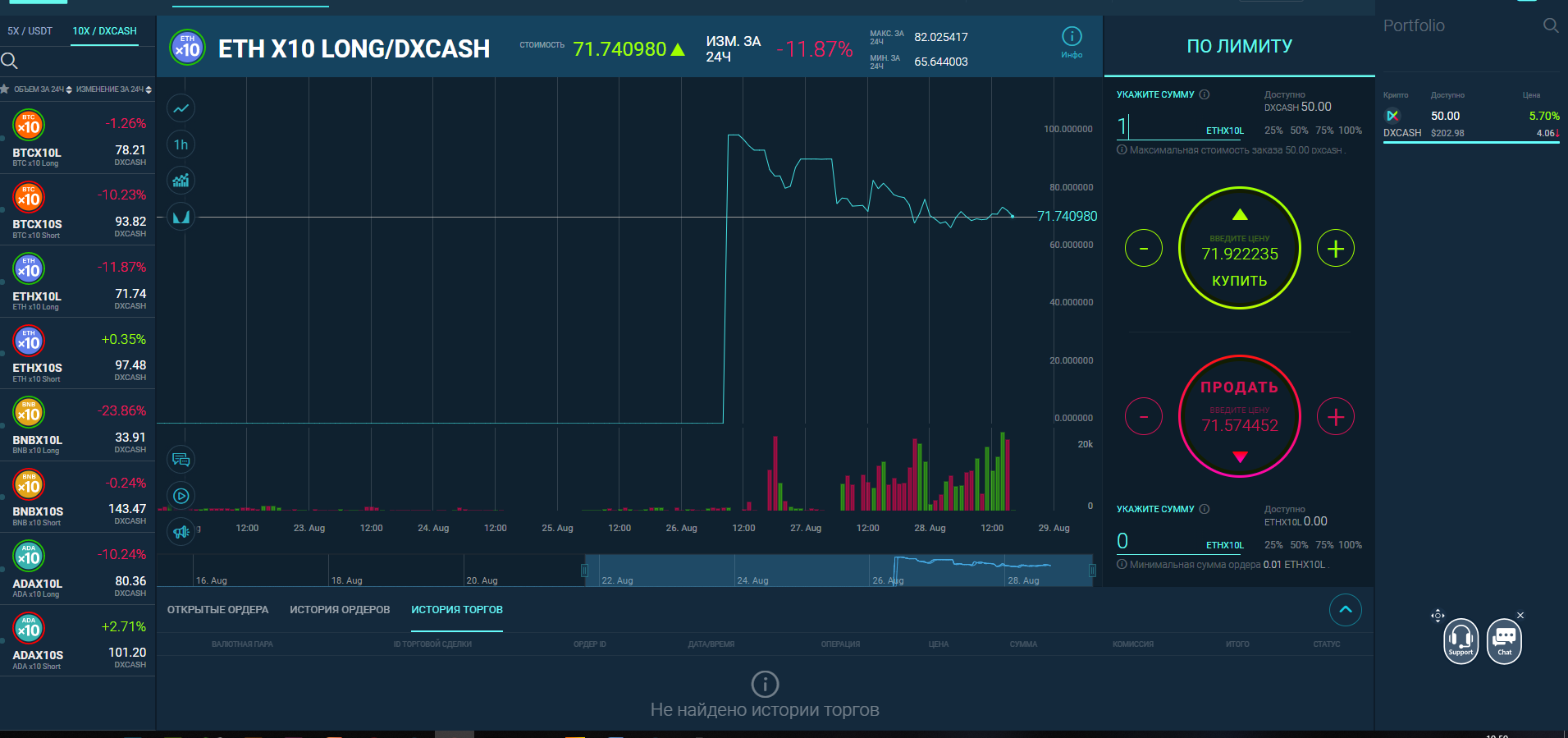Screen dimensions: 1568x738
Task: Open the Chat bubble icon
Action: 1504,641
